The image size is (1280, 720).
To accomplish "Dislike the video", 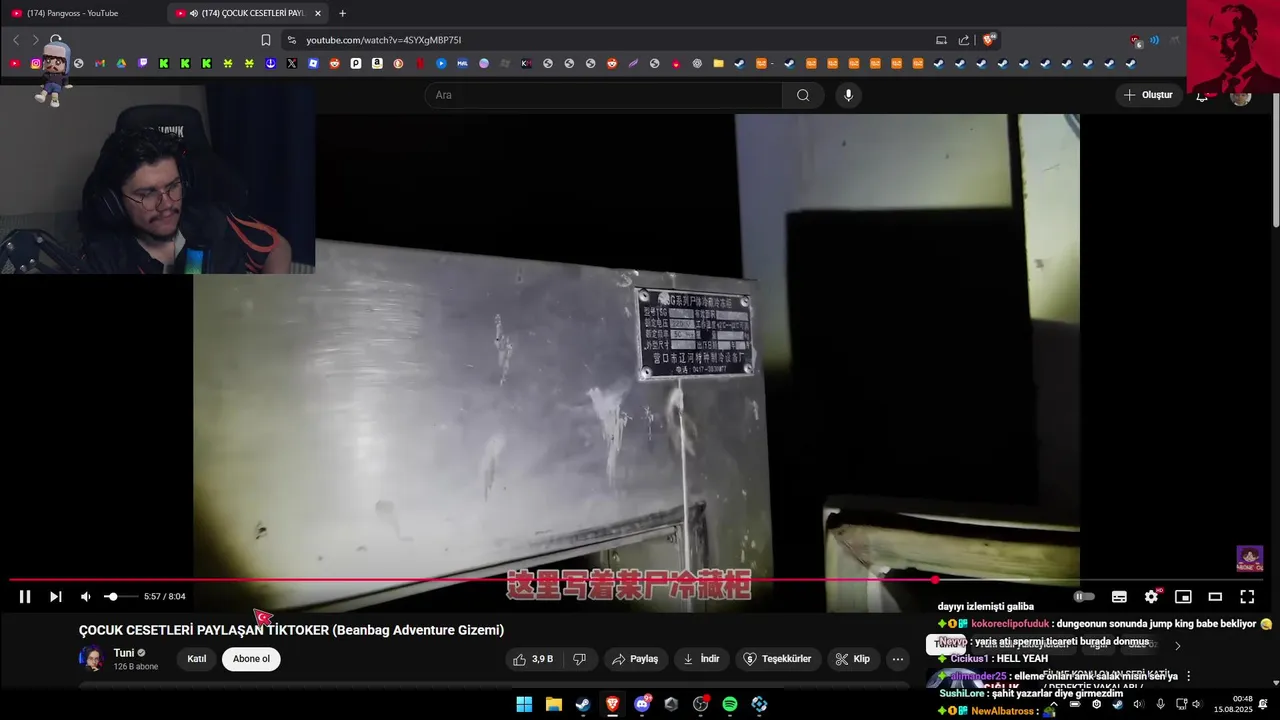I will click(579, 659).
